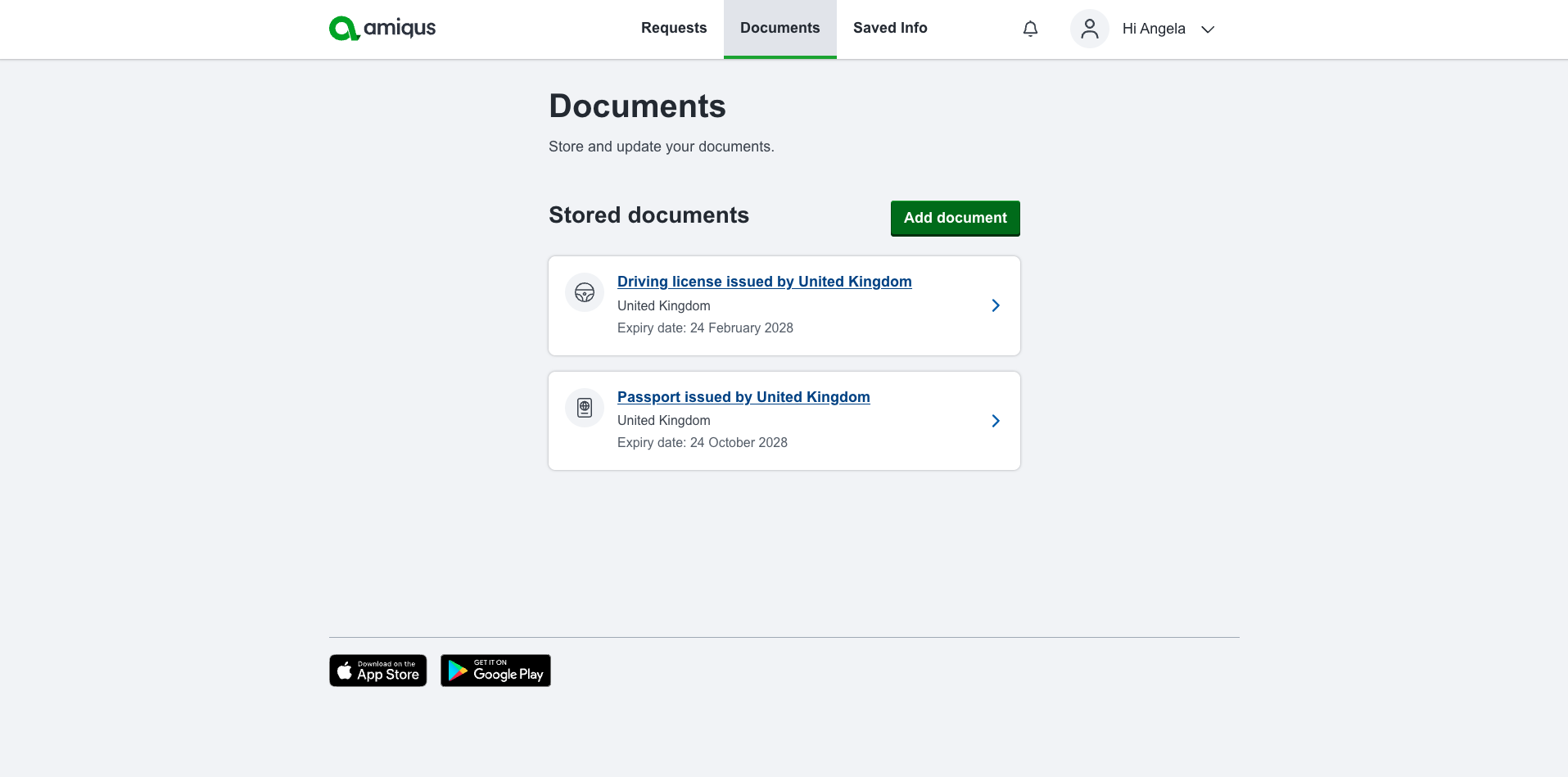
Task: Open the notifications bell
Action: 1030,29
